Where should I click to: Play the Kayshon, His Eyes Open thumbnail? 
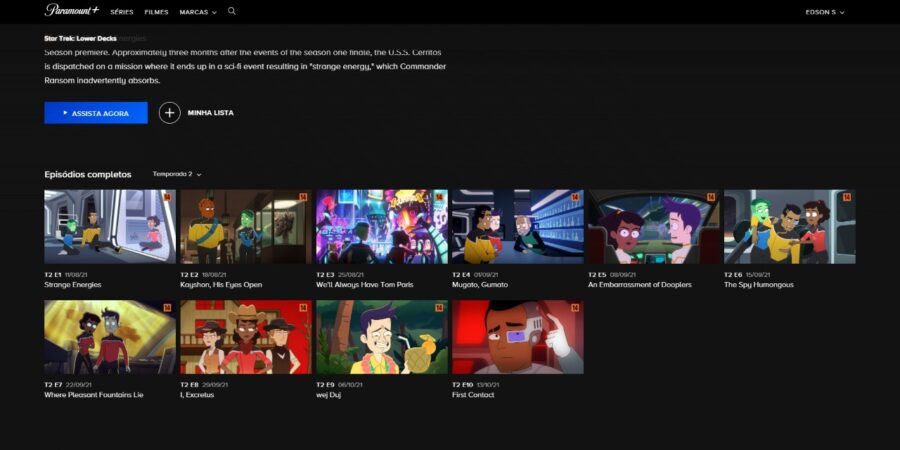click(246, 227)
